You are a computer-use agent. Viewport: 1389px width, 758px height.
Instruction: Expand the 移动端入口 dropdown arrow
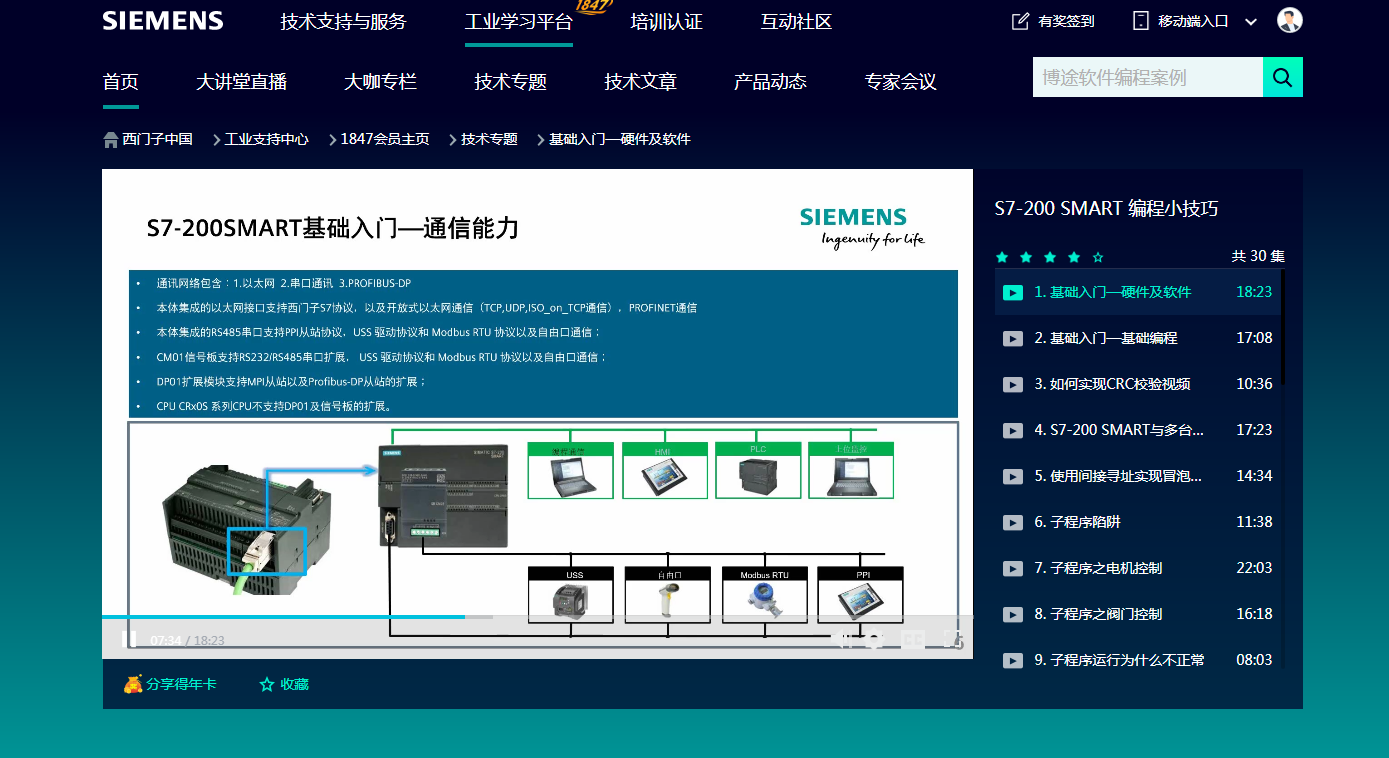coord(1250,22)
